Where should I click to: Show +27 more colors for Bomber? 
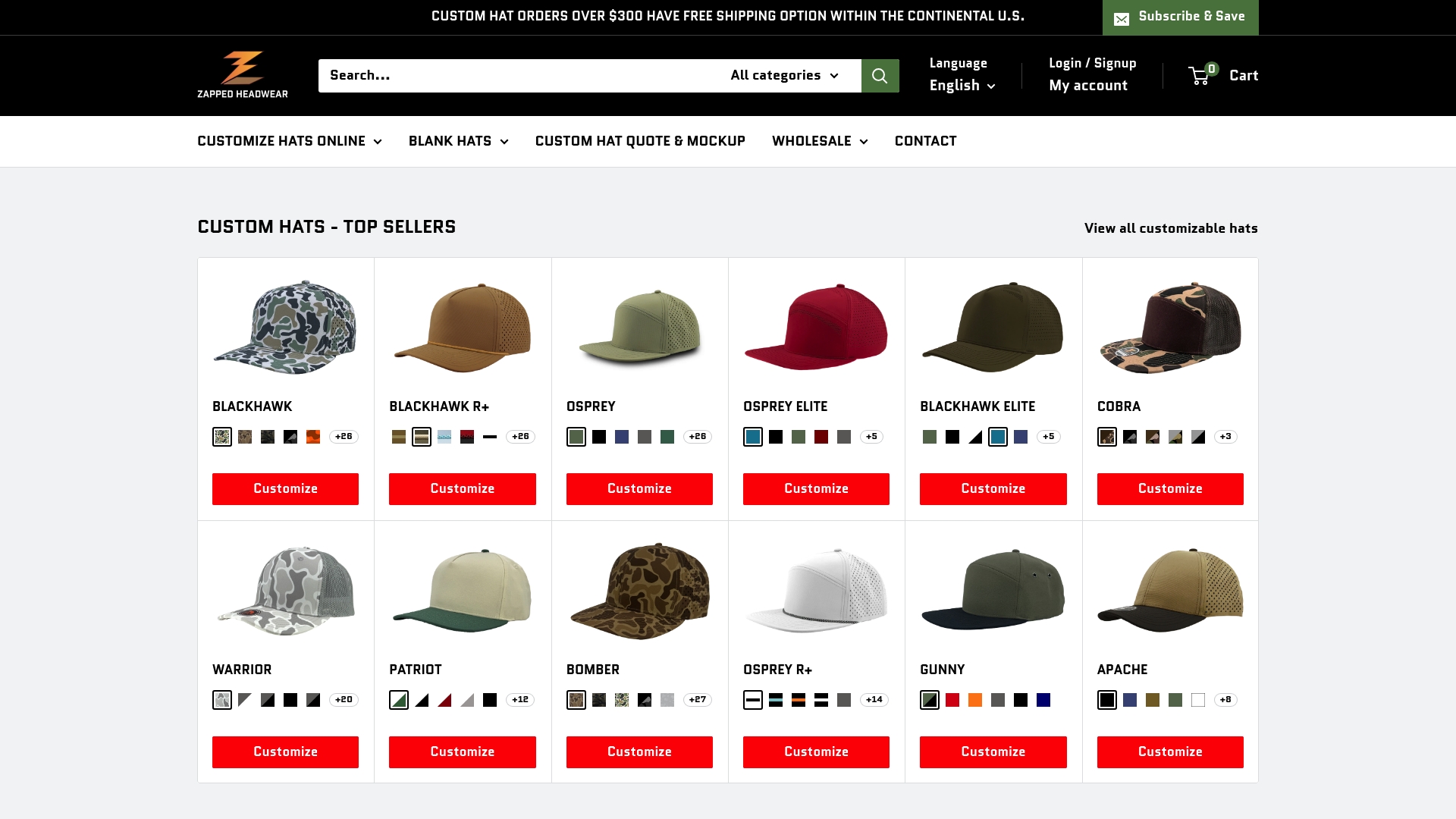(x=698, y=700)
